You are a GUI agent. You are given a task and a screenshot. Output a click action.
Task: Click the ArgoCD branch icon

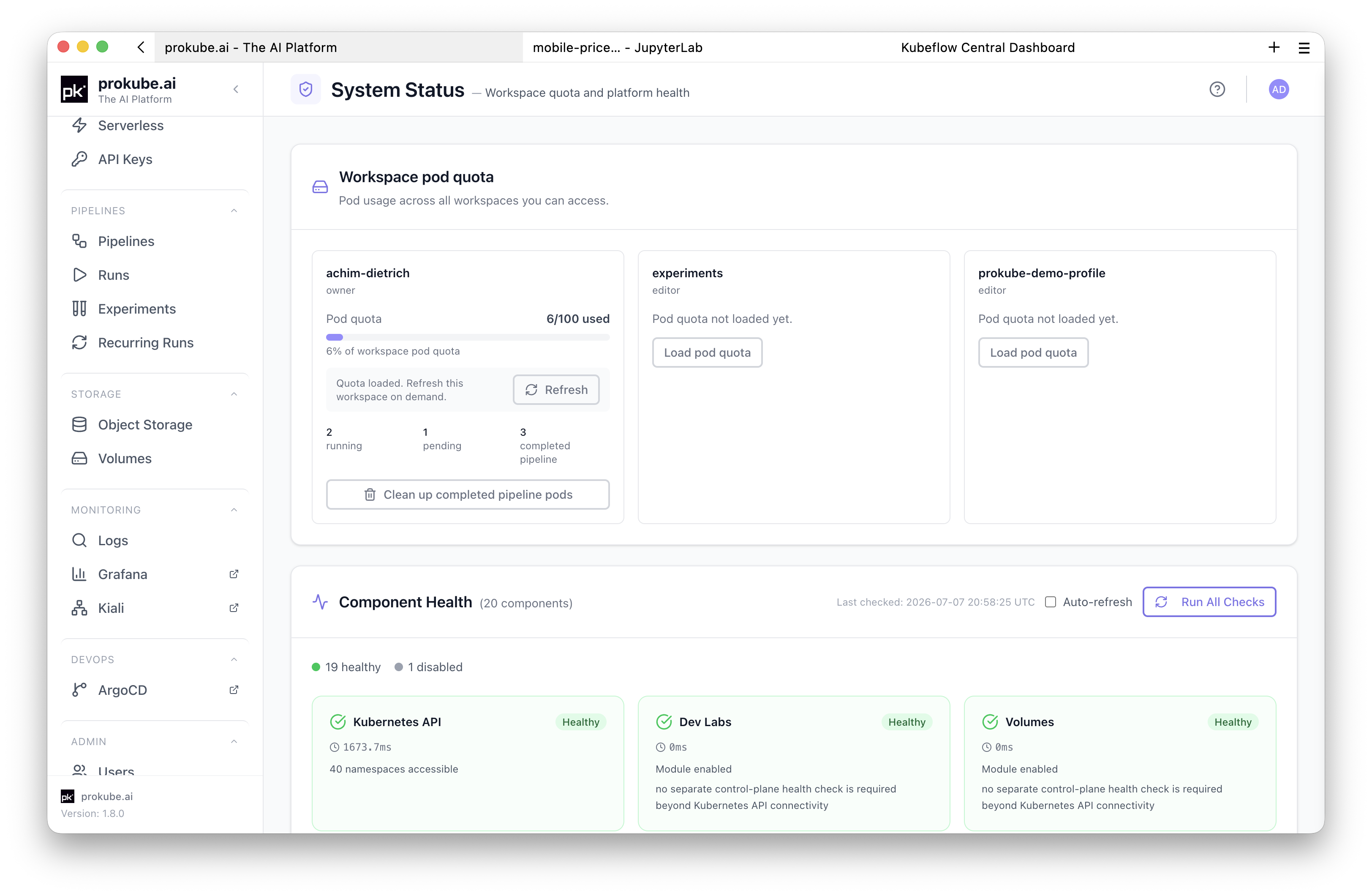click(79, 689)
